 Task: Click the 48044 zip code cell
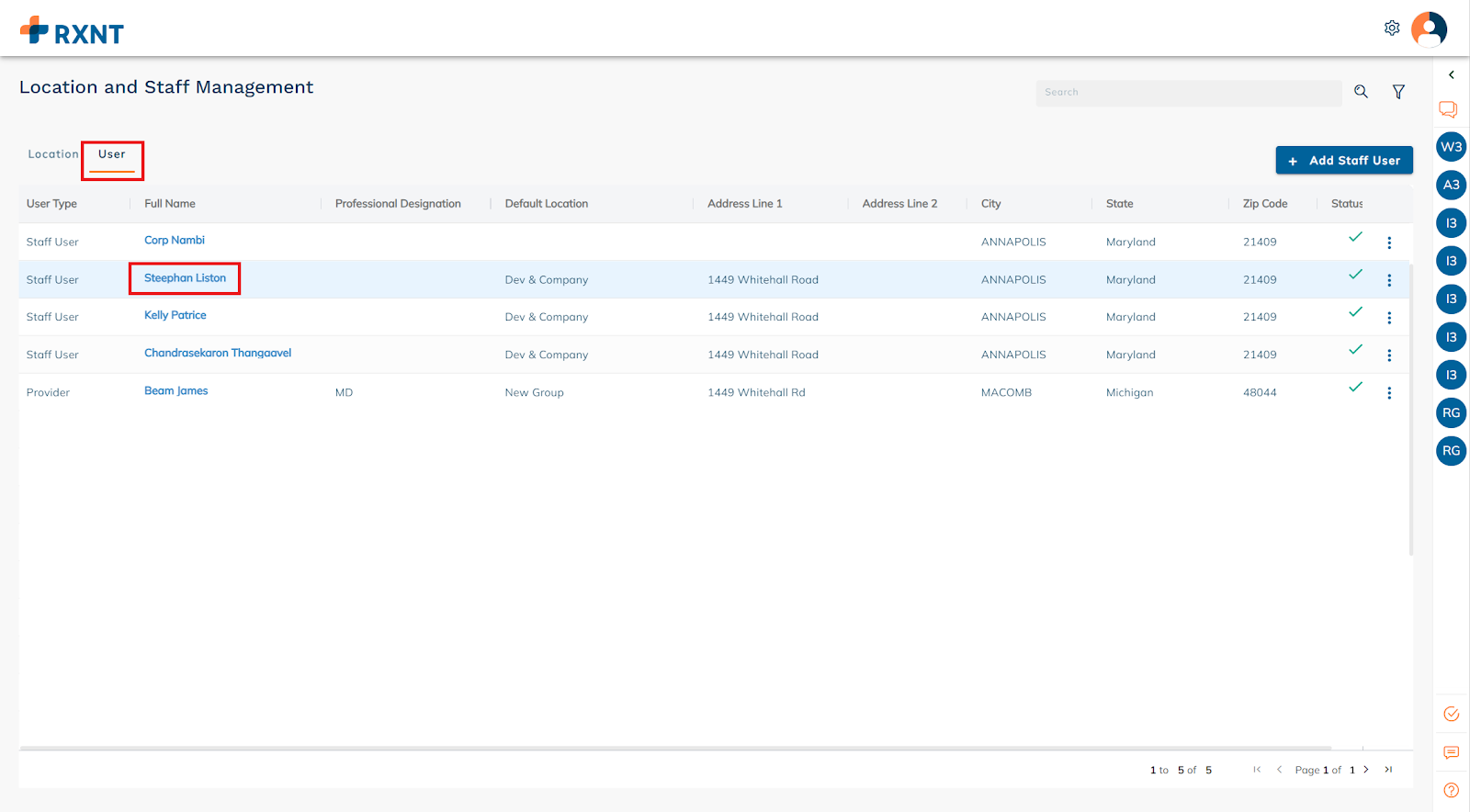coord(1260,392)
